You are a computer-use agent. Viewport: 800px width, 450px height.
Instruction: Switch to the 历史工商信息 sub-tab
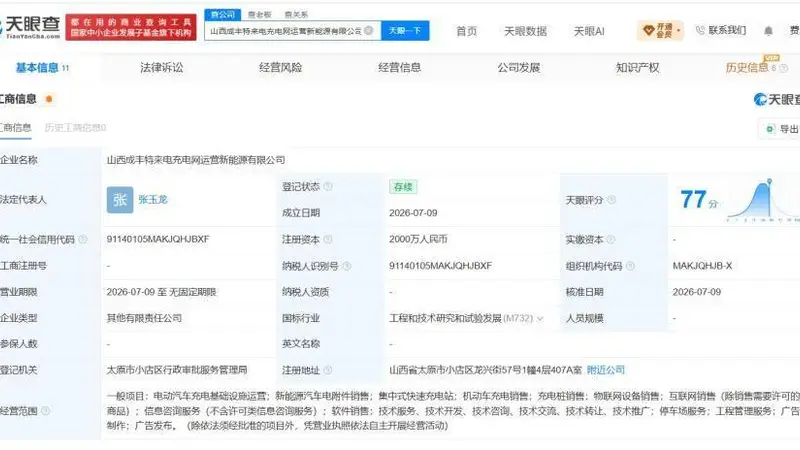(75, 128)
